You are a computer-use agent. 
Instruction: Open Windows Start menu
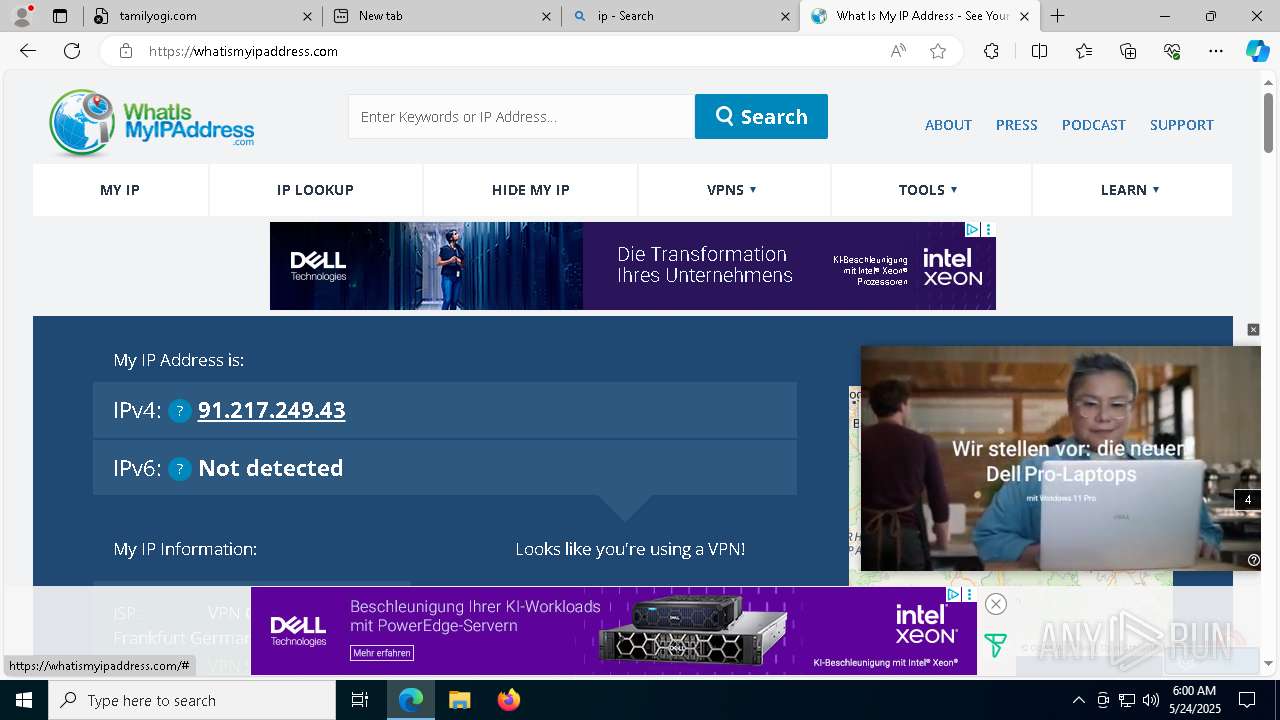click(24, 700)
